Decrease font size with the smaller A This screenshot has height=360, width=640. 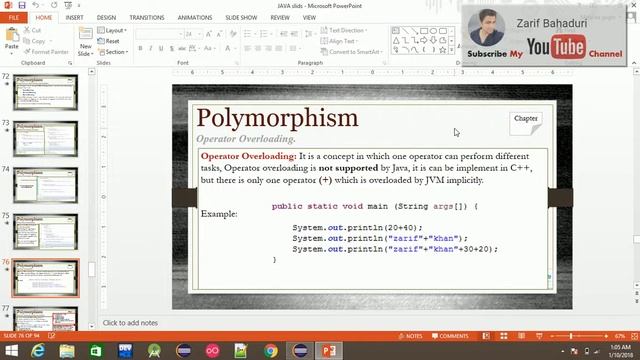[220, 34]
